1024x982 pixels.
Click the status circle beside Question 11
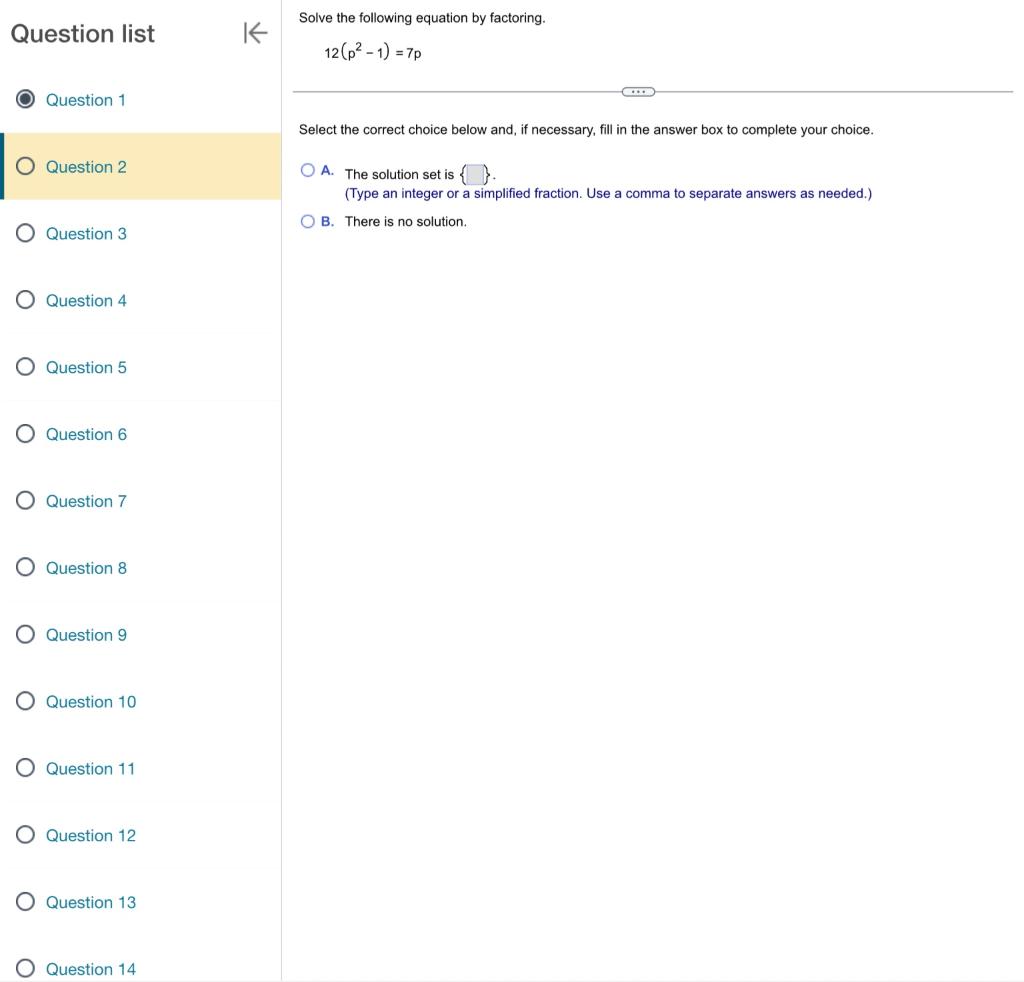coord(23,767)
